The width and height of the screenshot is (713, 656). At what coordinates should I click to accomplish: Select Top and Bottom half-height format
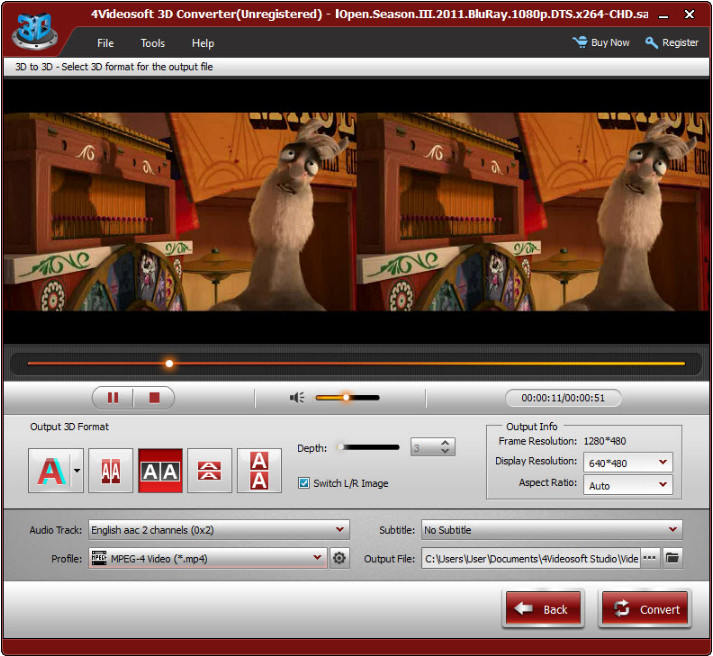point(210,471)
